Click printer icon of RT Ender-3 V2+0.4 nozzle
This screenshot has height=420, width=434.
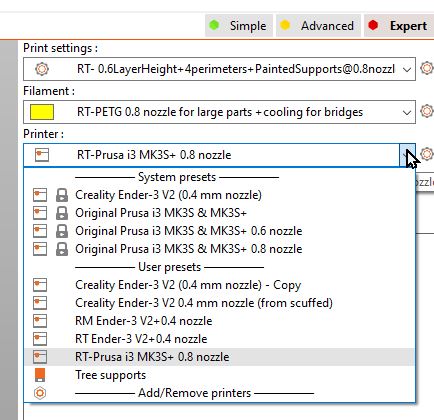[x=40, y=339]
